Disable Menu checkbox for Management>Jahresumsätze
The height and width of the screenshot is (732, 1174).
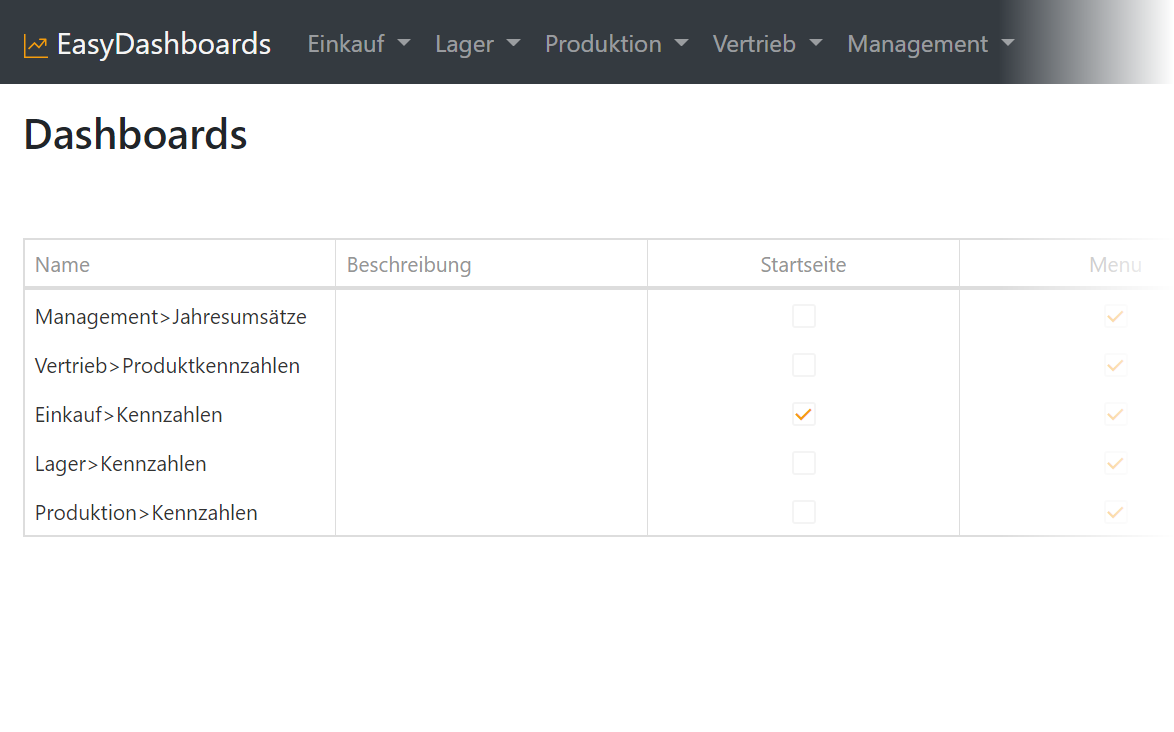1116,317
